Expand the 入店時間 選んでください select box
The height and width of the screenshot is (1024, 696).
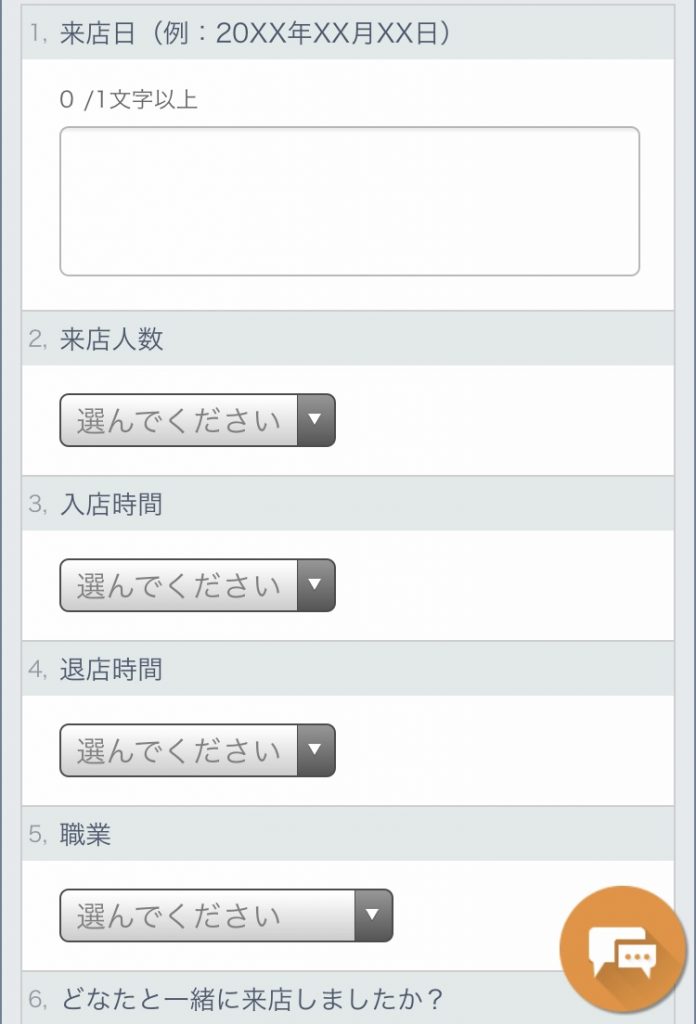180,585
